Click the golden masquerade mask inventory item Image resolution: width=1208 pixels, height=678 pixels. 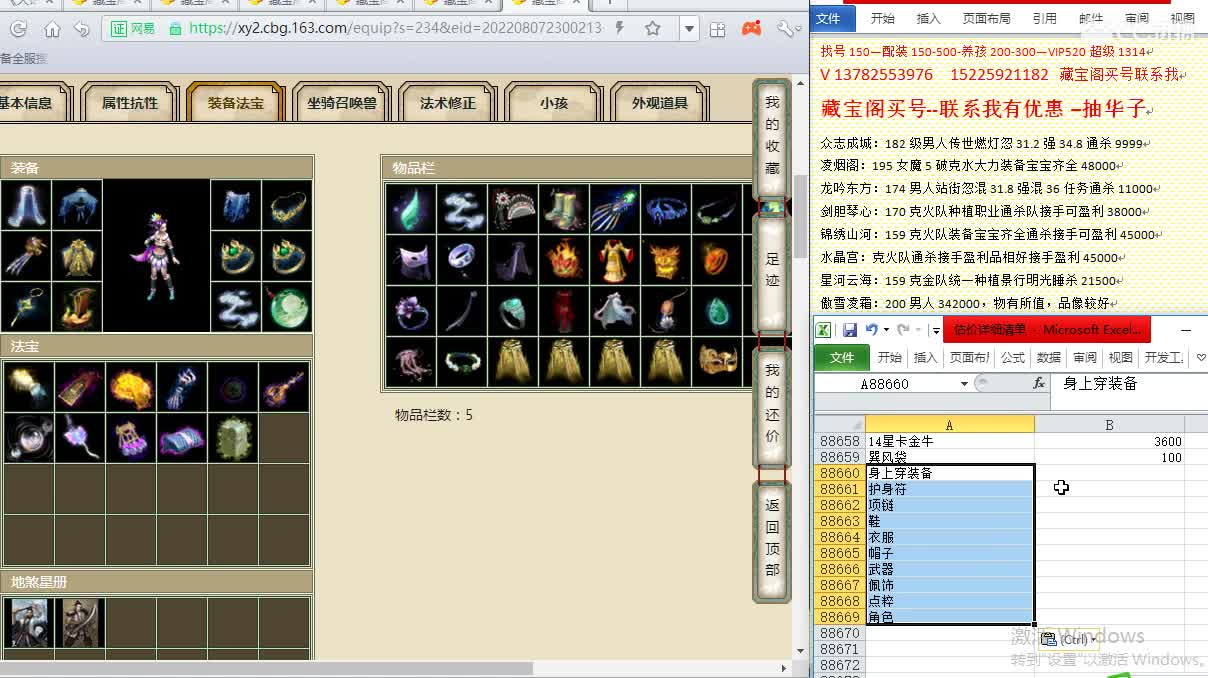717,363
